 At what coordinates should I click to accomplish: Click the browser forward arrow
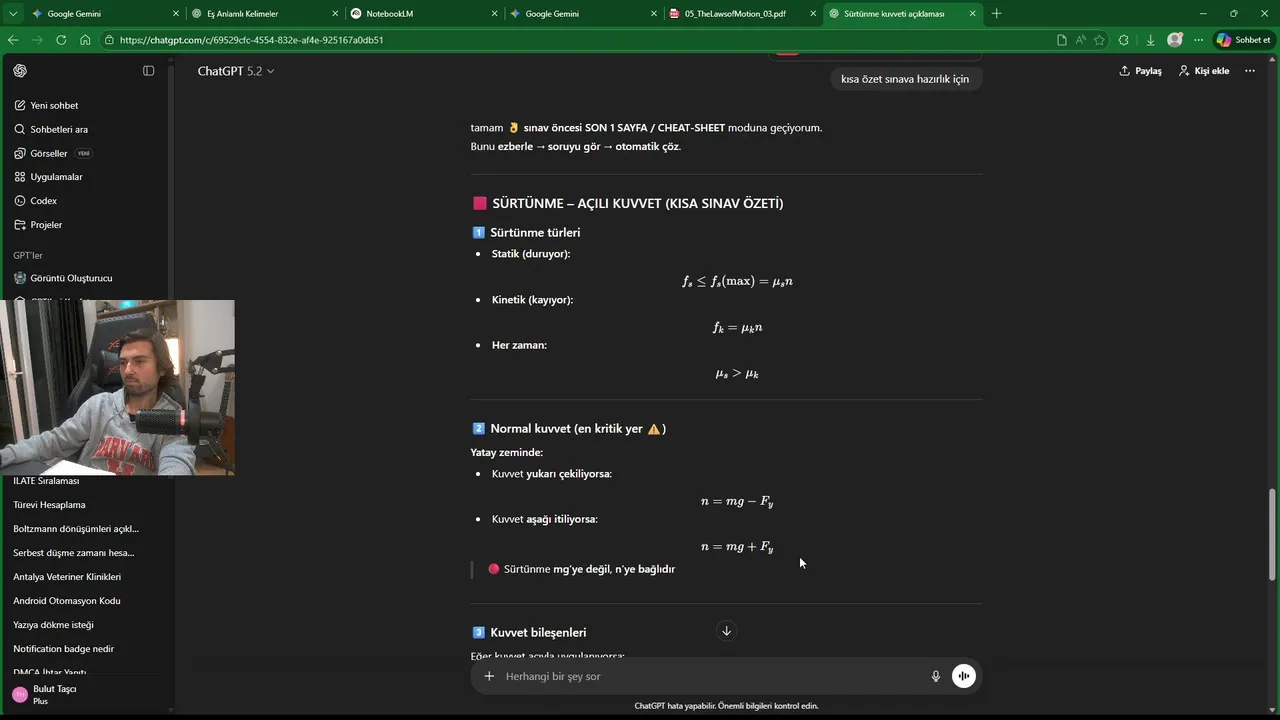pos(37,40)
